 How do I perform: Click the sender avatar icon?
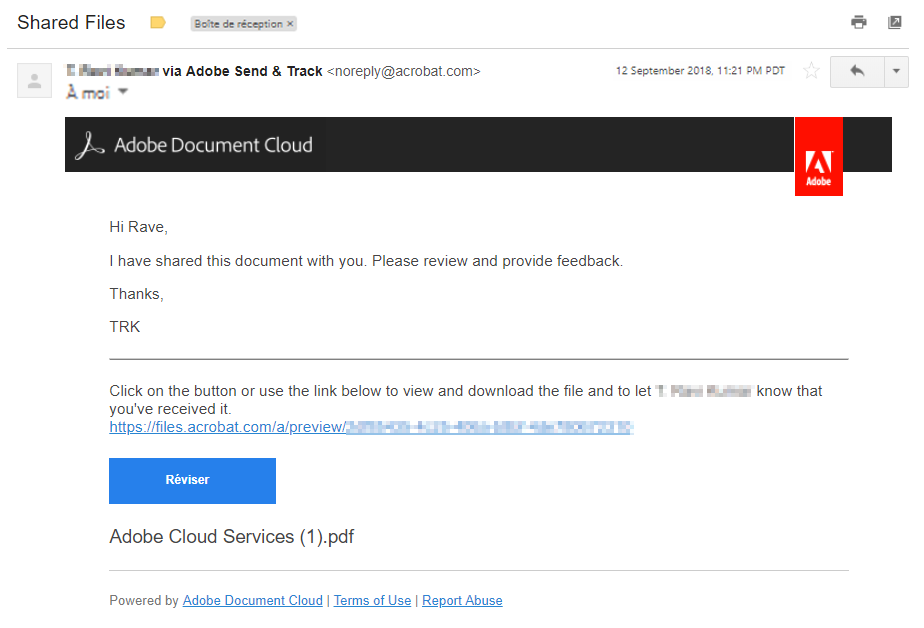pos(34,81)
